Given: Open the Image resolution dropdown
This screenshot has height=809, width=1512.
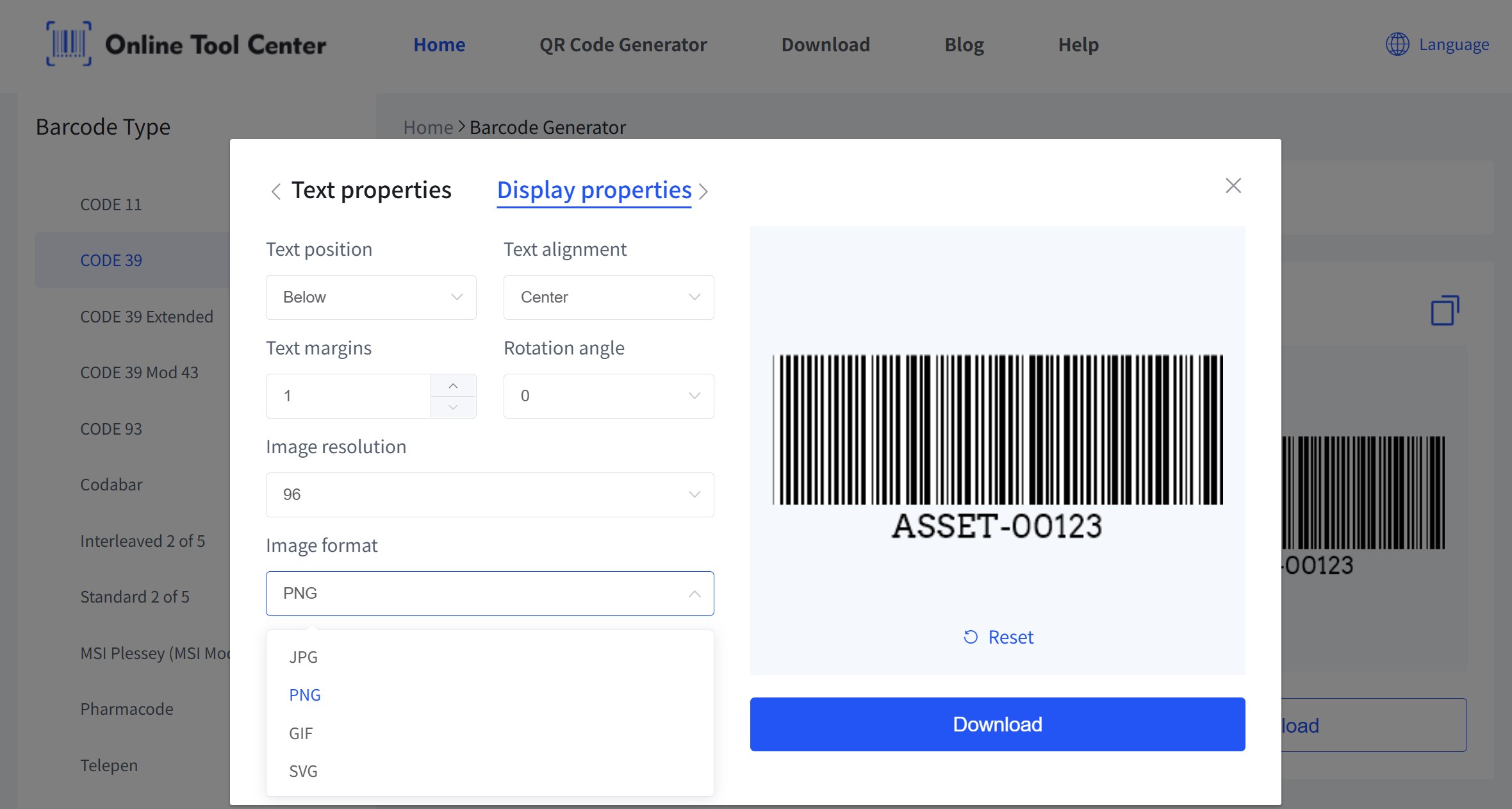Looking at the screenshot, I should (x=489, y=495).
